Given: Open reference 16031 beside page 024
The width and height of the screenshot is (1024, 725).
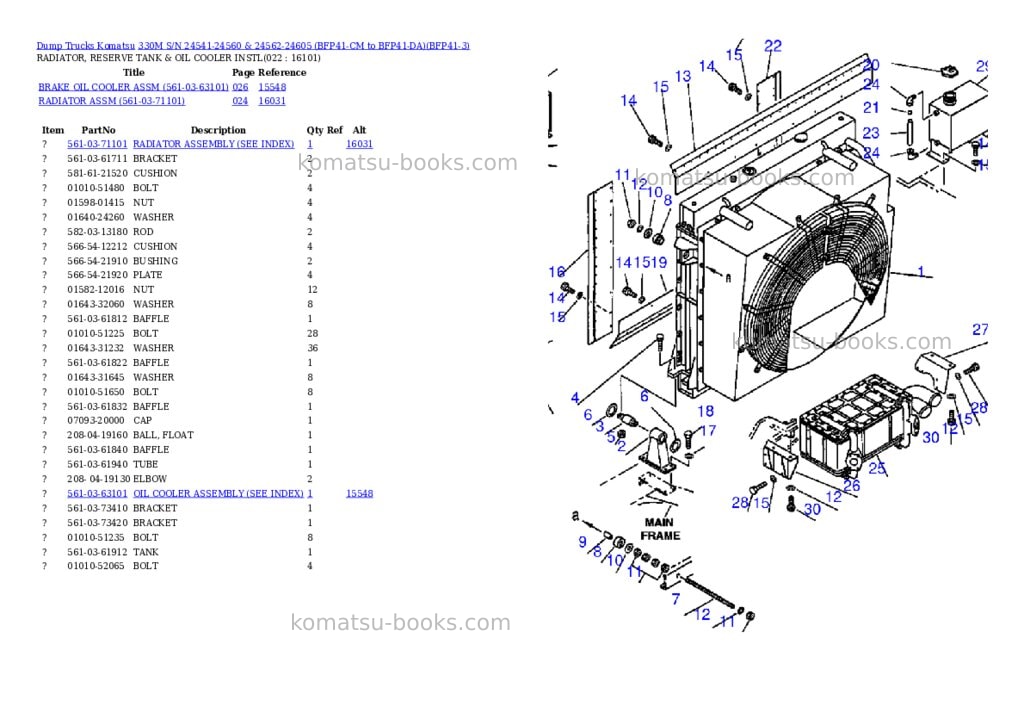Looking at the screenshot, I should pyautogui.click(x=272, y=101).
